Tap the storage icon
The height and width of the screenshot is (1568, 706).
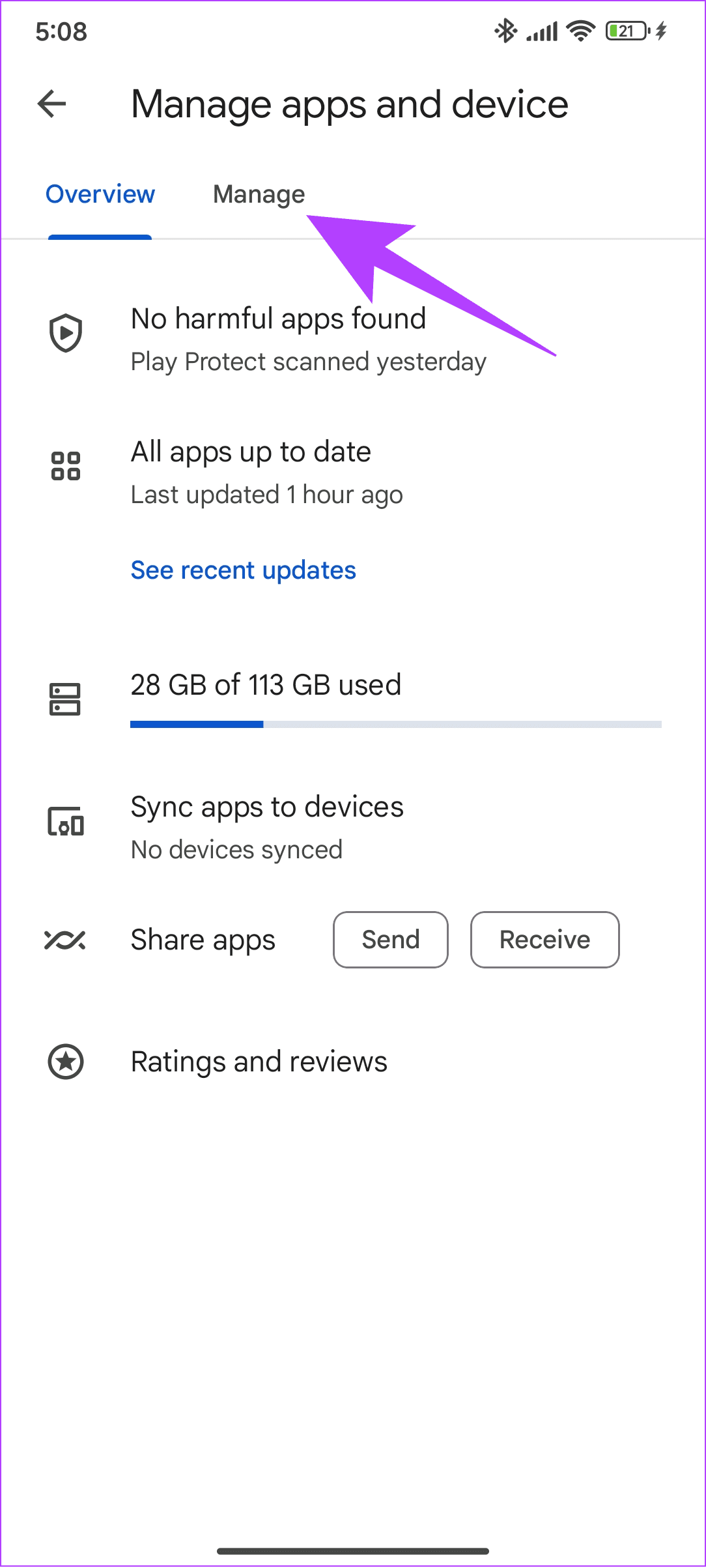coord(65,699)
